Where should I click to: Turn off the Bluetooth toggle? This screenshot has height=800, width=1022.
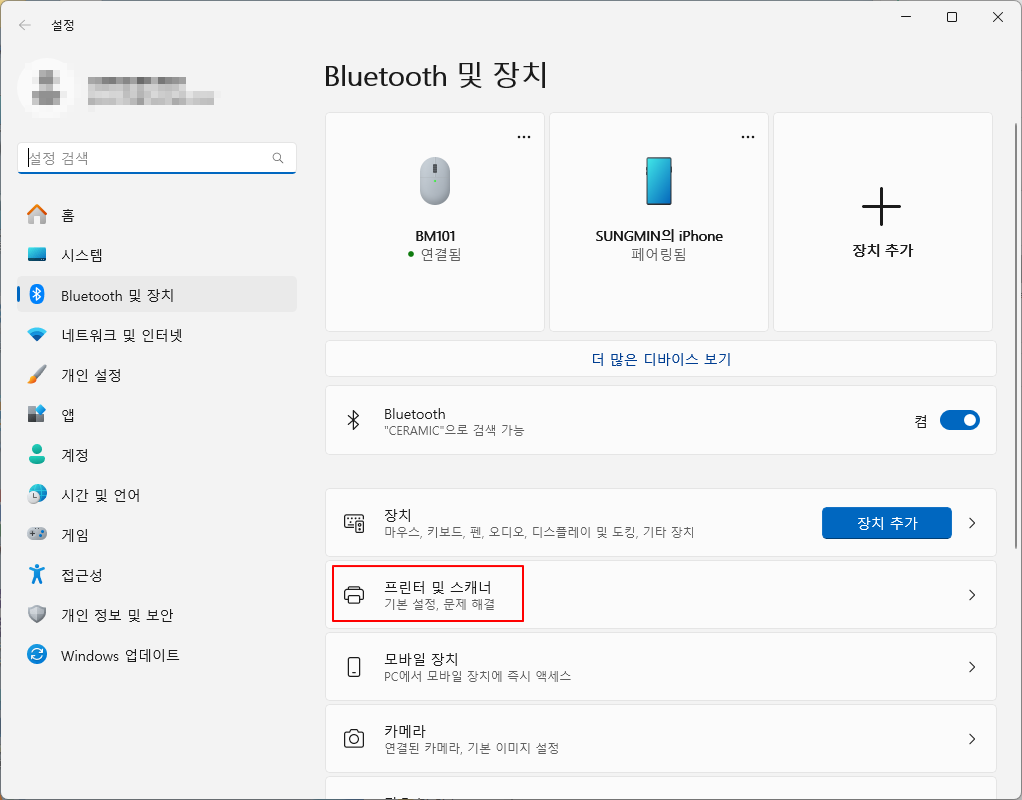click(959, 420)
